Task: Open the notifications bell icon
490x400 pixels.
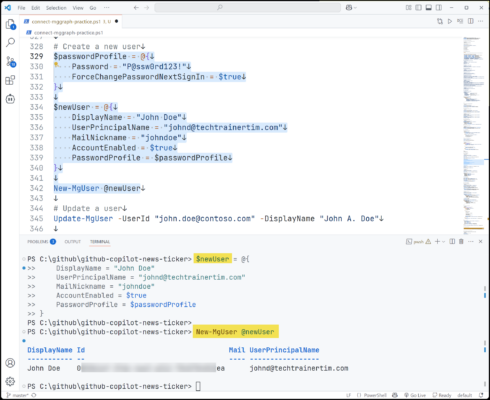Action: tap(481, 395)
